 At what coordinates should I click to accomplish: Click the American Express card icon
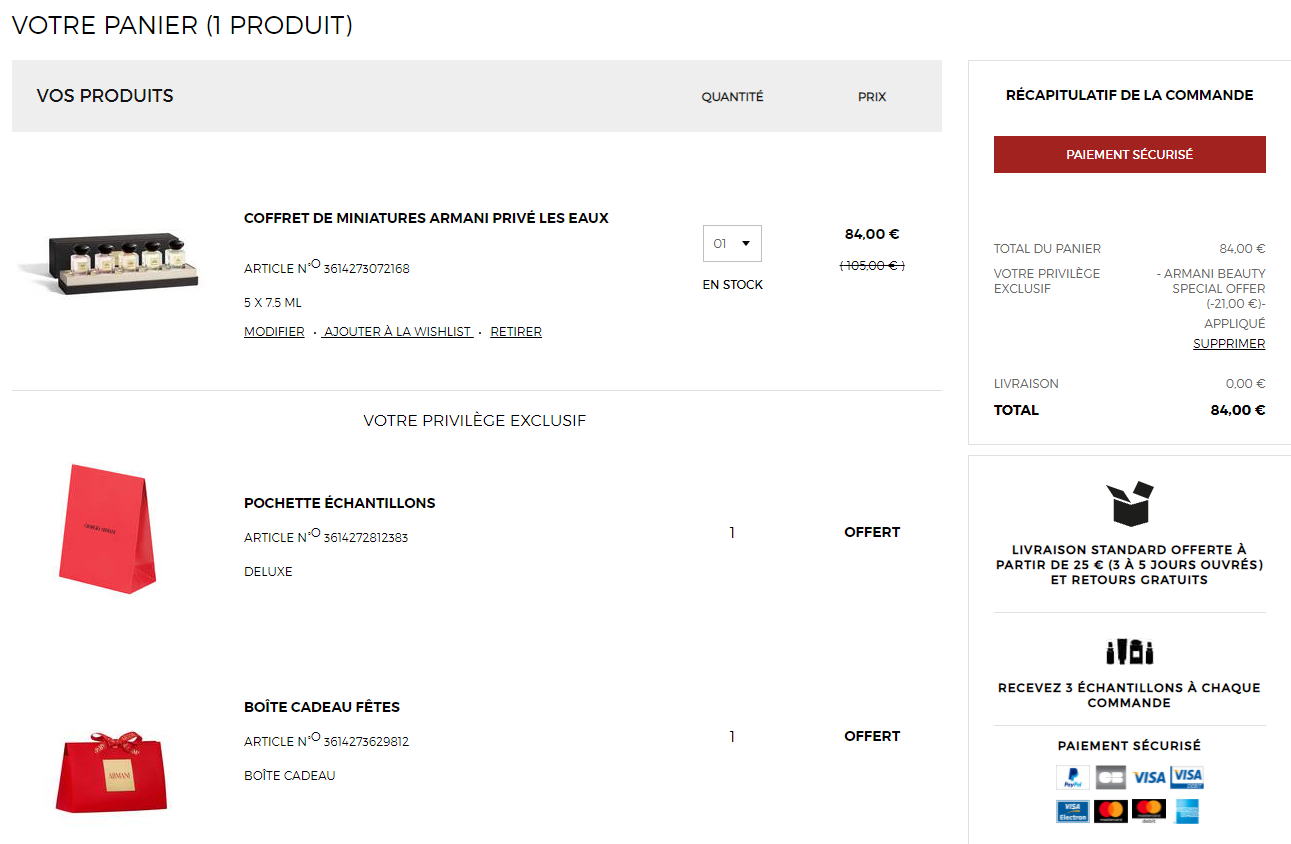coord(1187,811)
